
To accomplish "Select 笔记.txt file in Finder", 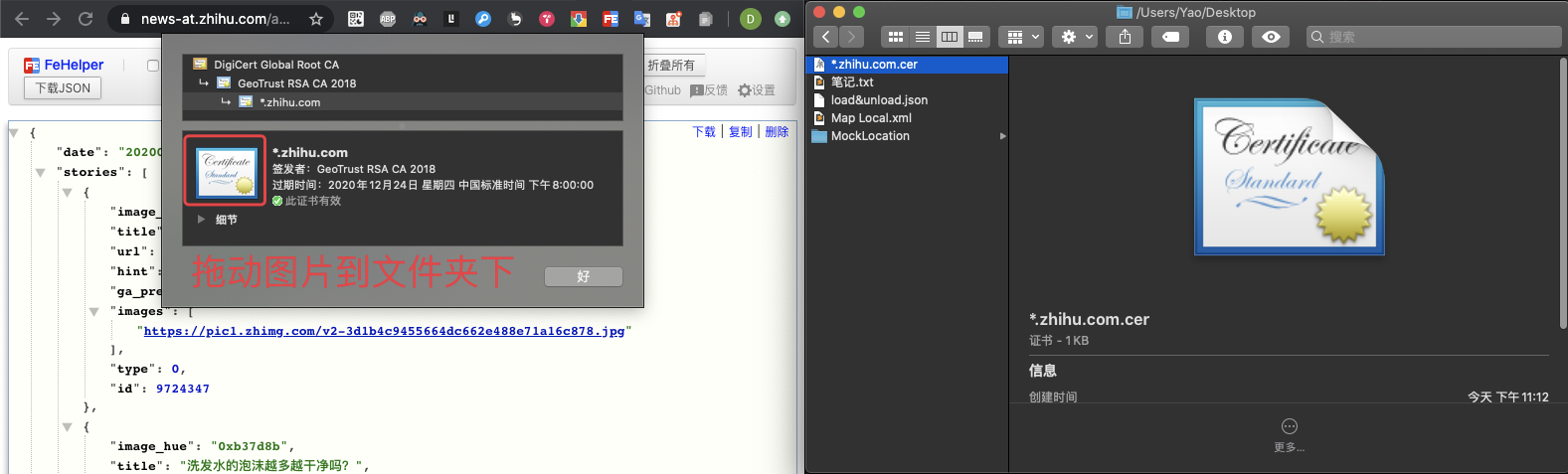I will [908, 82].
